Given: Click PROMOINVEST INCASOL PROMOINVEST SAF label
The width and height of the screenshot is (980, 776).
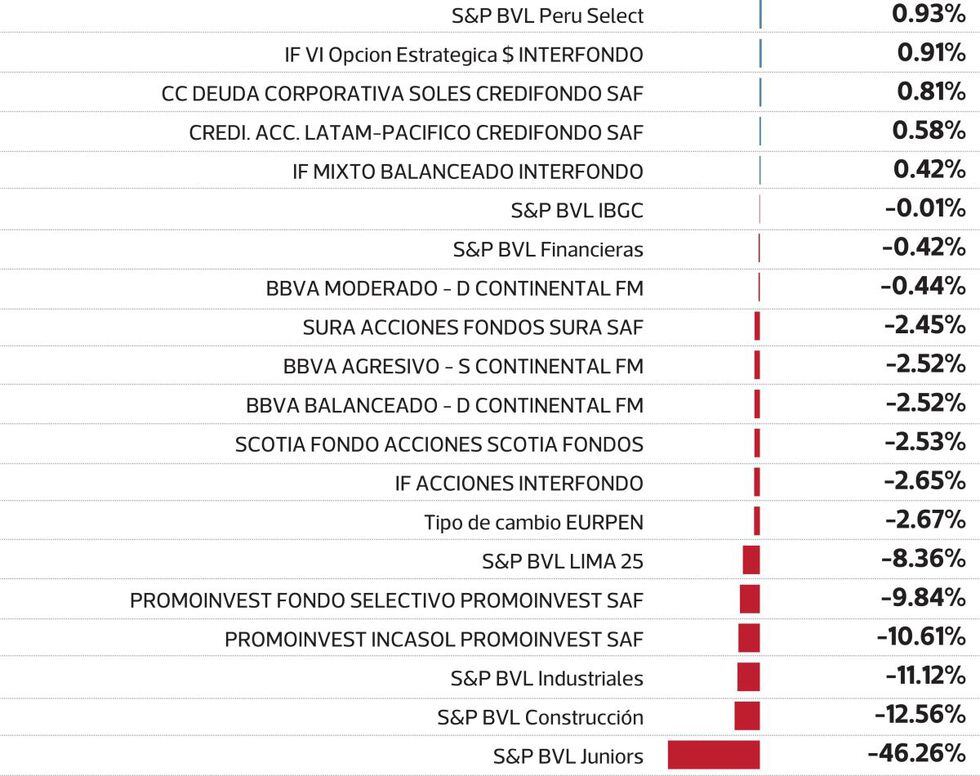Looking at the screenshot, I should [434, 640].
